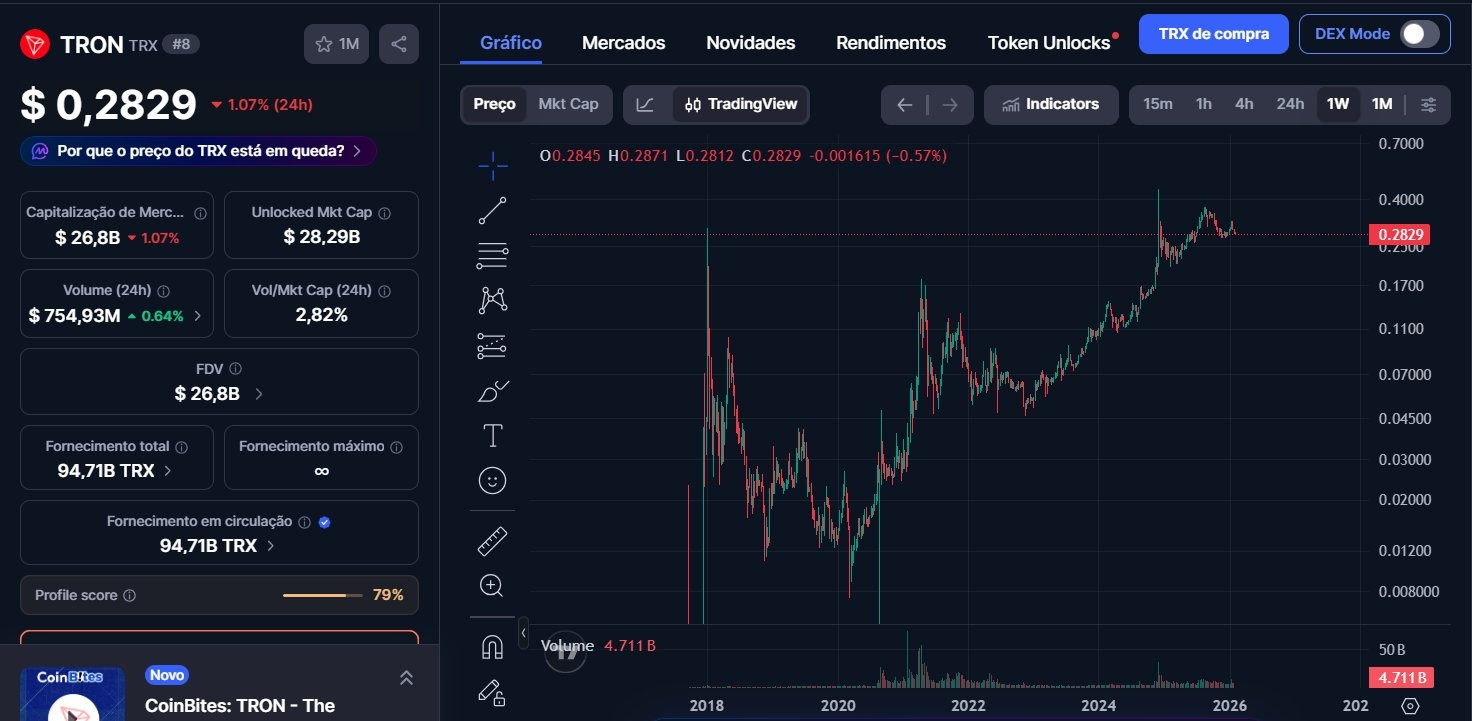Viewport: 1472px width, 721px height.
Task: Open the chart axis settings gear icon
Action: [x=1411, y=706]
